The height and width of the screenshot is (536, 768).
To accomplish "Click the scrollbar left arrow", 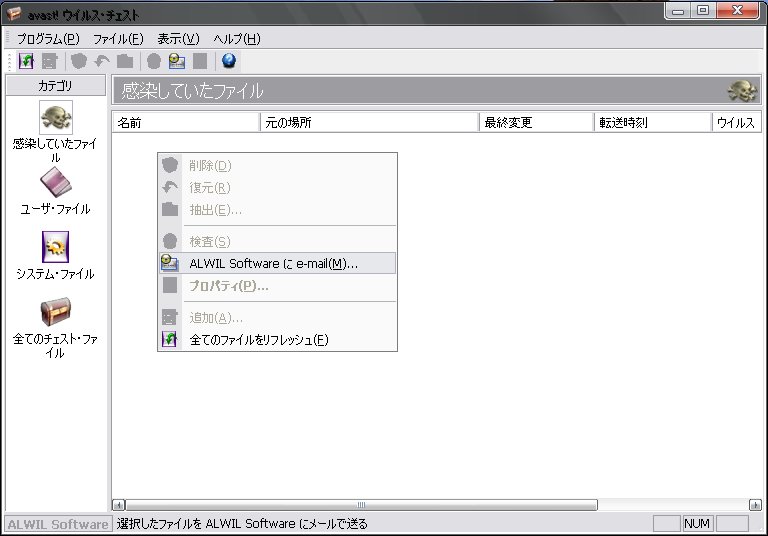I will pos(119,505).
